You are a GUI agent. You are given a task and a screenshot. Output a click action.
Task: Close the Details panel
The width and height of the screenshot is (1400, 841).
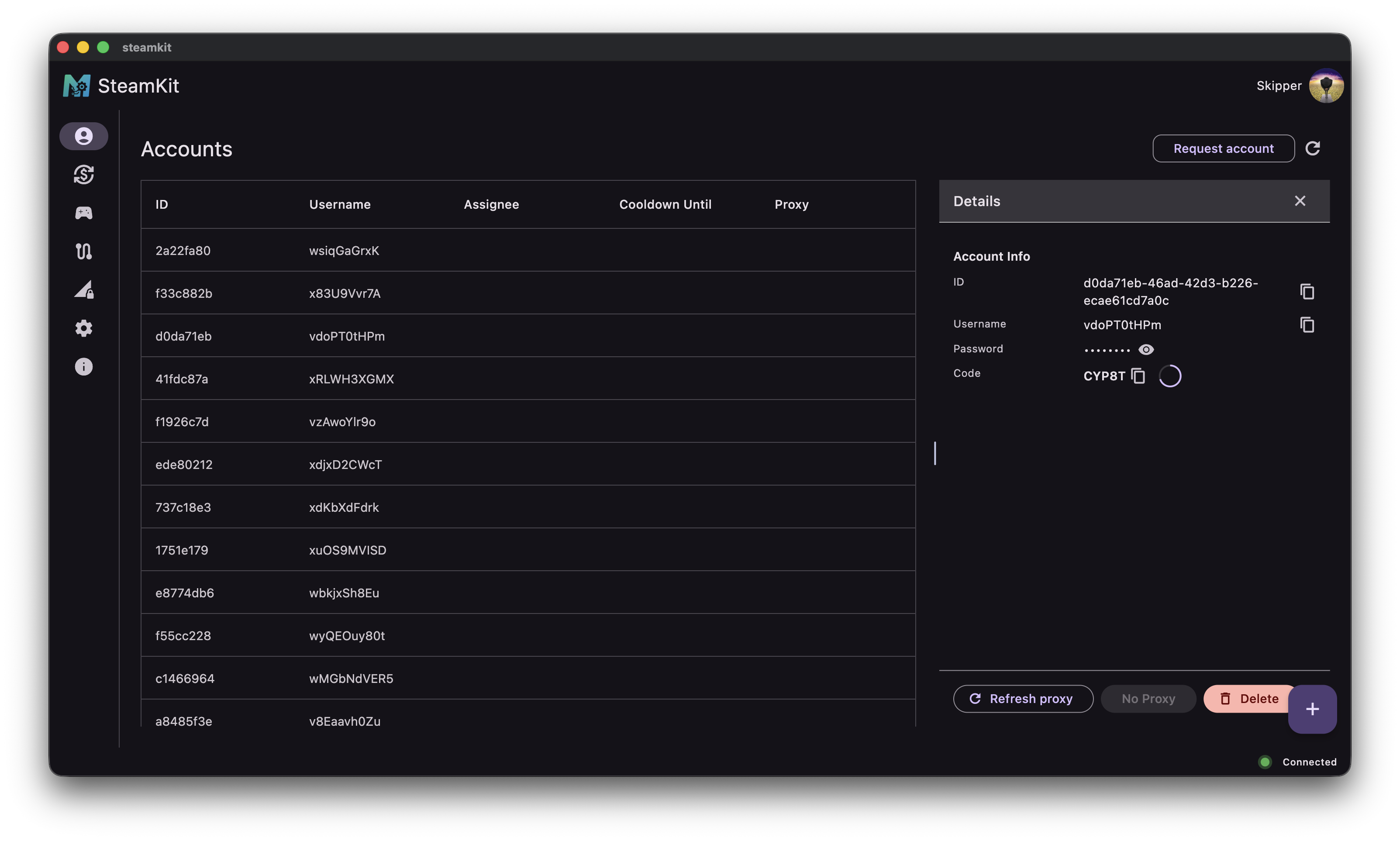tap(1300, 200)
